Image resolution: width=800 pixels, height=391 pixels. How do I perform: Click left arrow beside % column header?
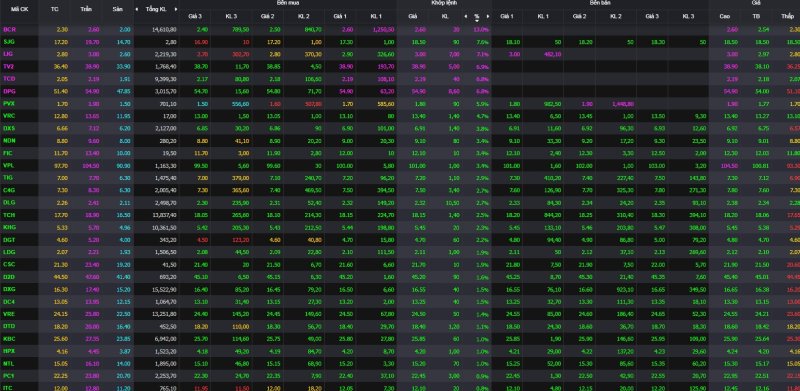465,16
